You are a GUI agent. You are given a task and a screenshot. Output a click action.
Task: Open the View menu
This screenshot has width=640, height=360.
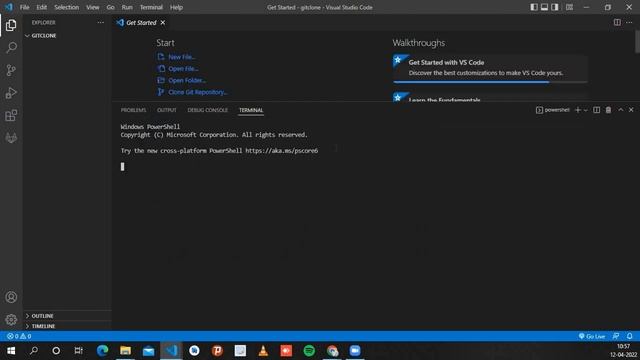click(93, 7)
